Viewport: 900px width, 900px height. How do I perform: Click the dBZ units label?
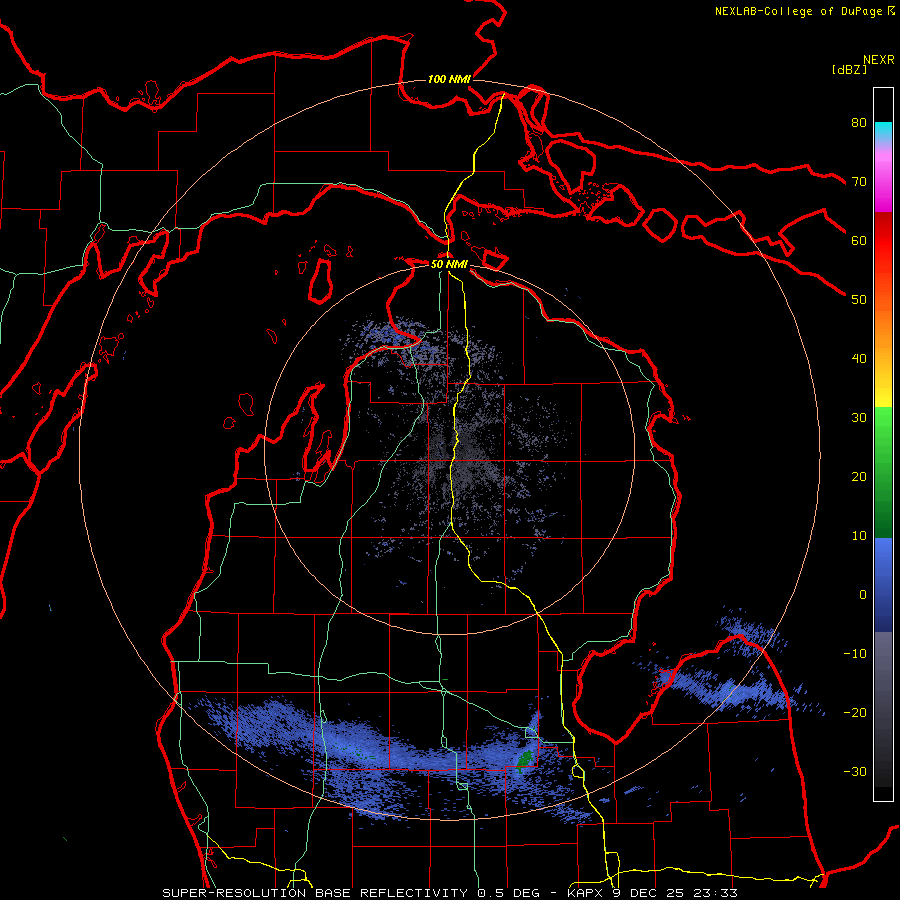(849, 69)
